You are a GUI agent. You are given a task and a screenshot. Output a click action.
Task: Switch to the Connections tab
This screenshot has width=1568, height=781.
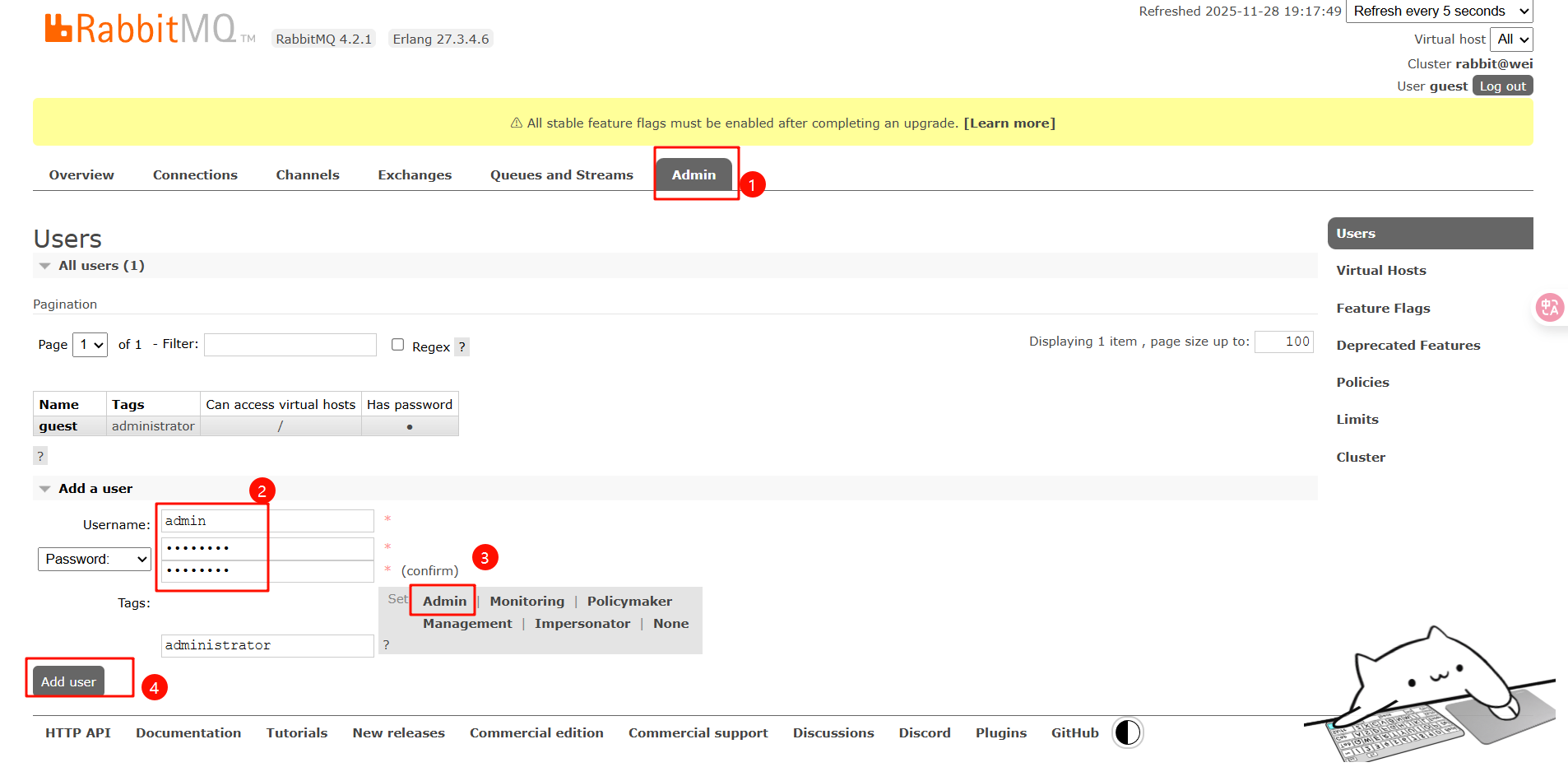pyautogui.click(x=195, y=174)
